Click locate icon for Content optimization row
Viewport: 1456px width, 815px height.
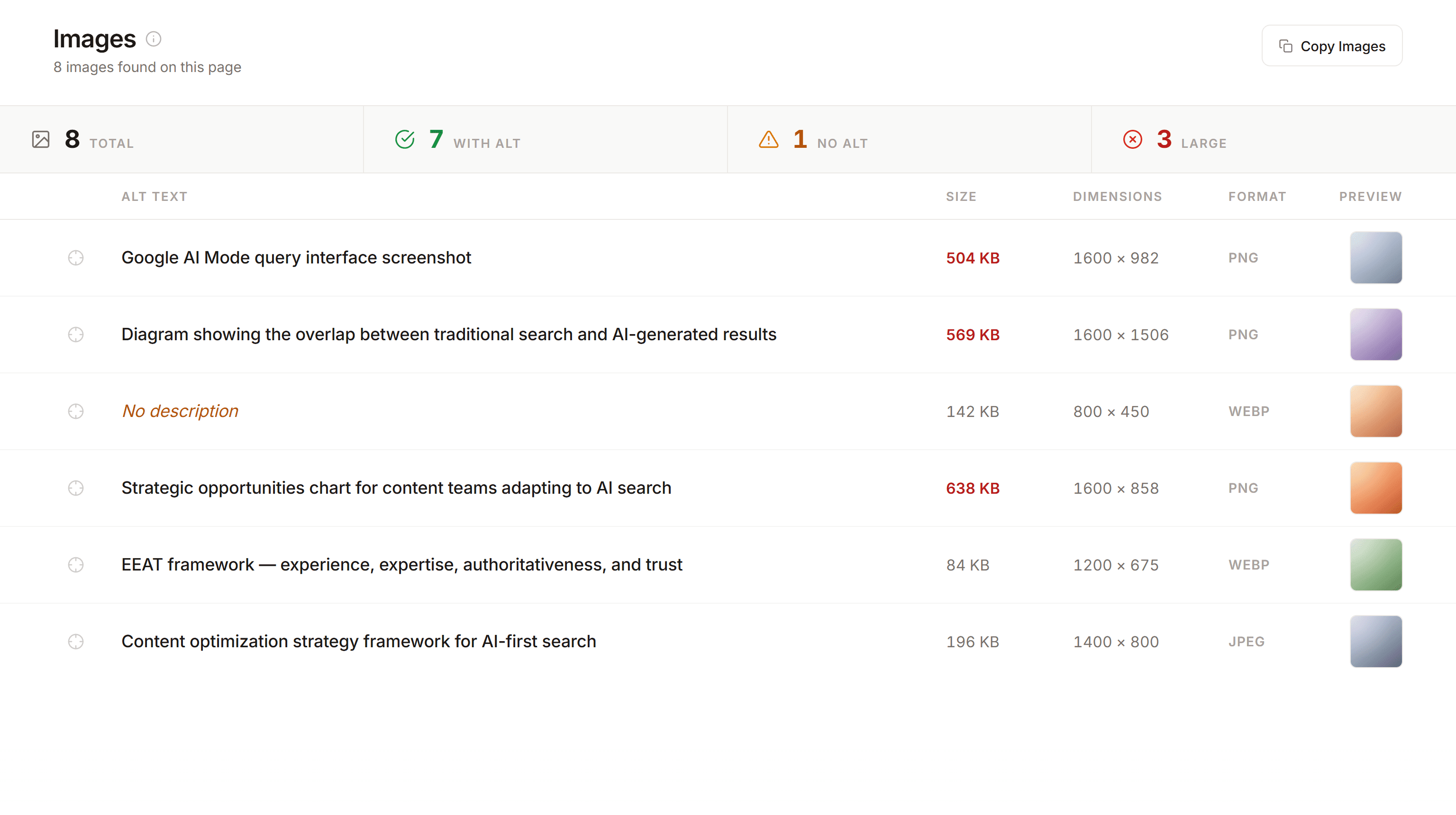tap(76, 642)
